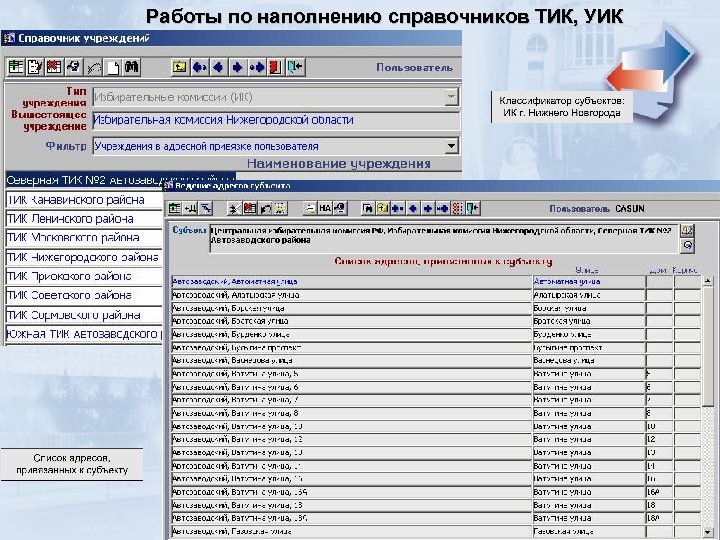Viewport: 720px width, 540px height.
Task: Open the Тип учреждения dropdown arrow
Action: [451, 97]
